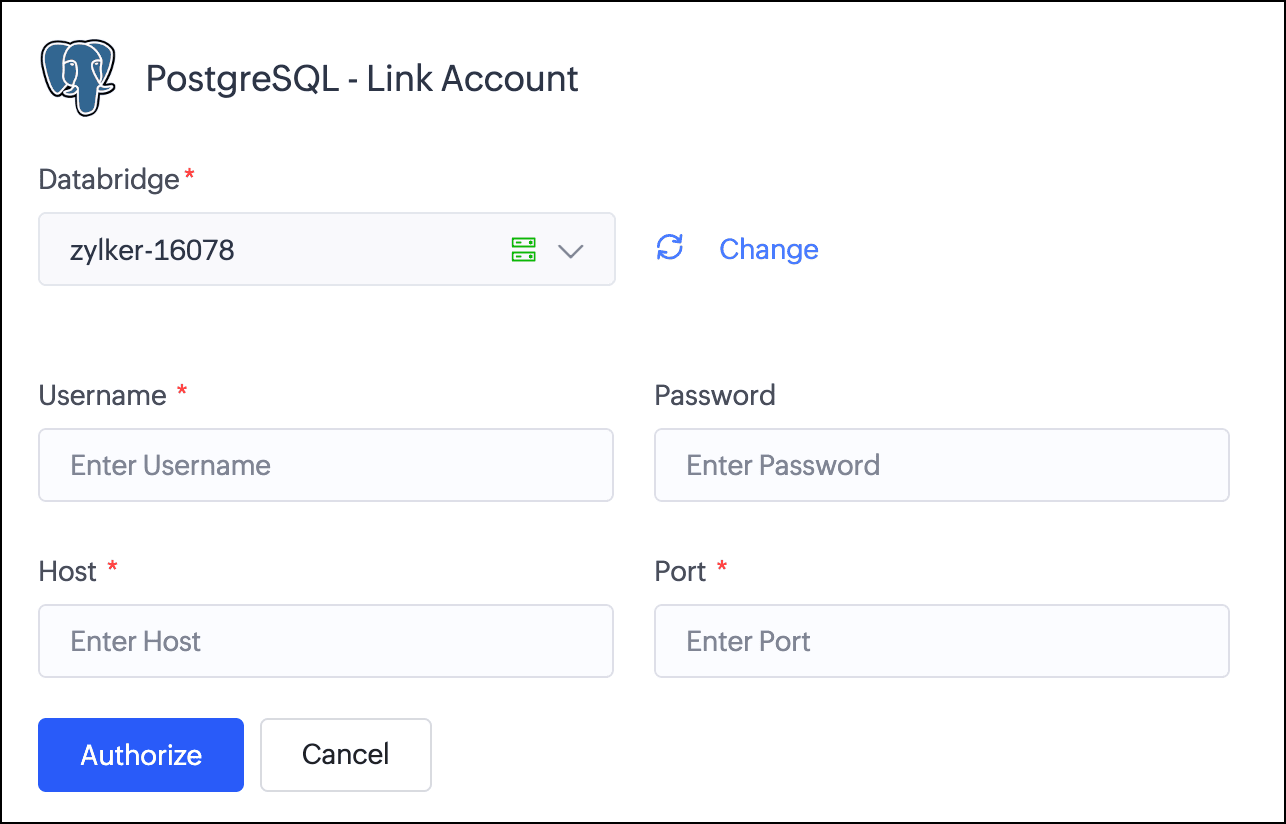Click the PostgreSQL - Link Account title
The width and height of the screenshot is (1286, 824).
pos(362,78)
